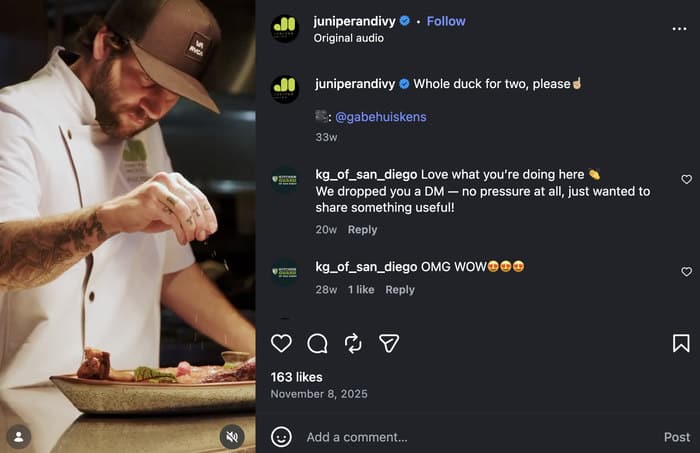Repost using the circular arrows icon
This screenshot has width=700, height=453.
[353, 344]
